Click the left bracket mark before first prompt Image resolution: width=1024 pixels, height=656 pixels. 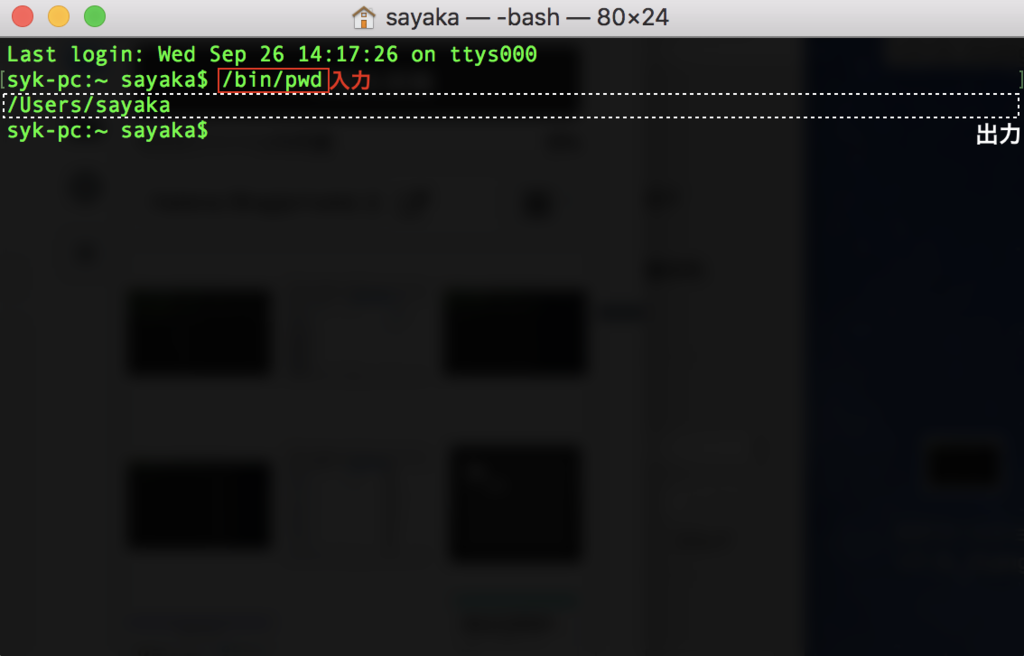tap(3, 80)
